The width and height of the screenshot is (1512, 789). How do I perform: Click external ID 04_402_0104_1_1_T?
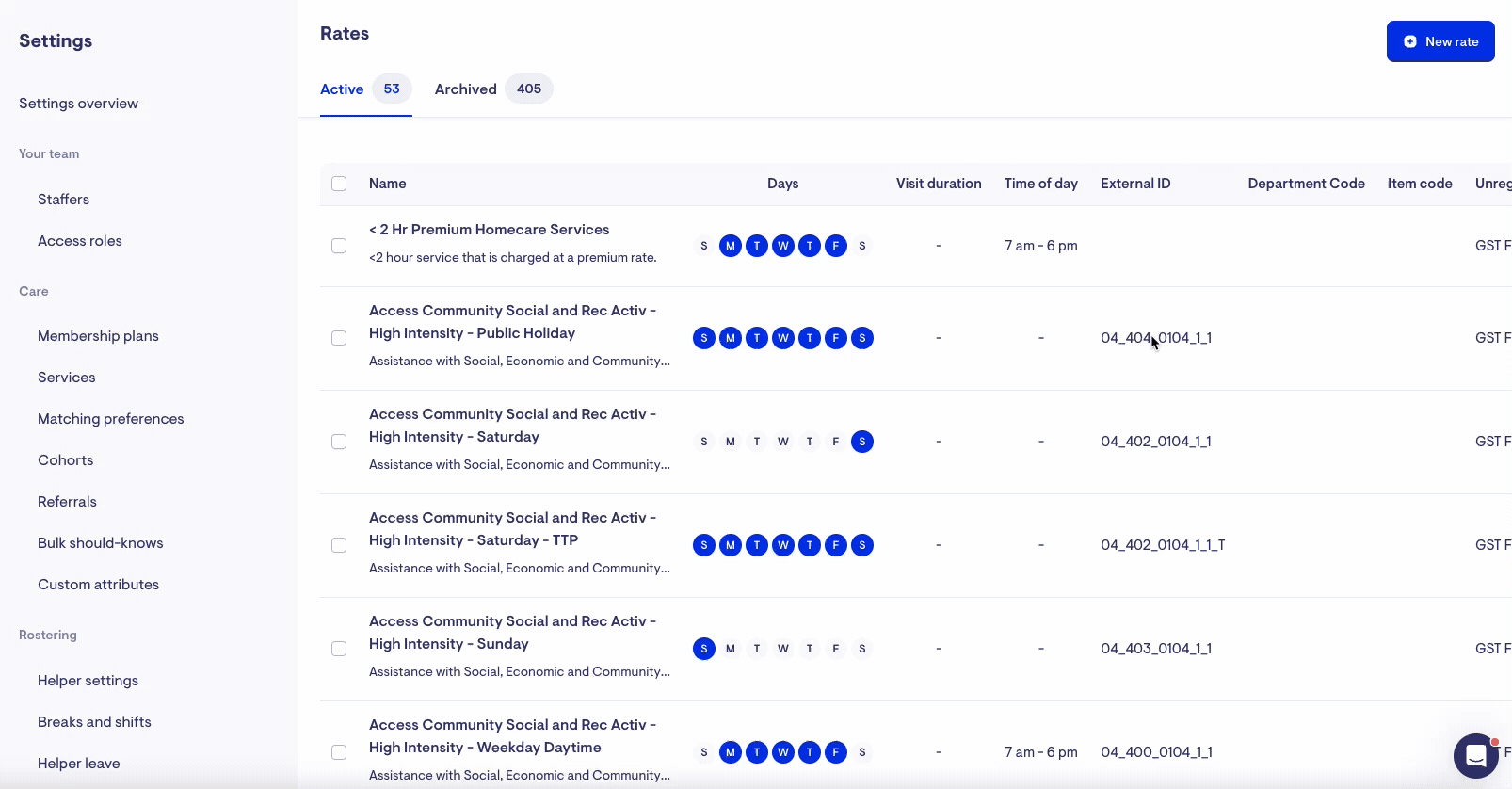(1163, 545)
